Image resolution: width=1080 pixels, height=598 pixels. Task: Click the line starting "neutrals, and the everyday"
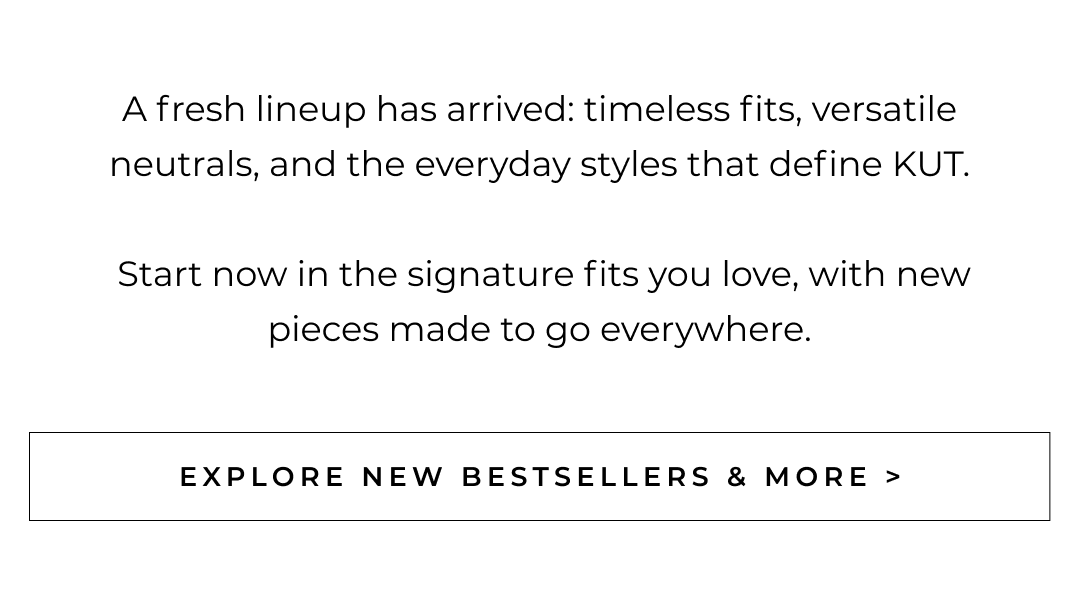[539, 164]
